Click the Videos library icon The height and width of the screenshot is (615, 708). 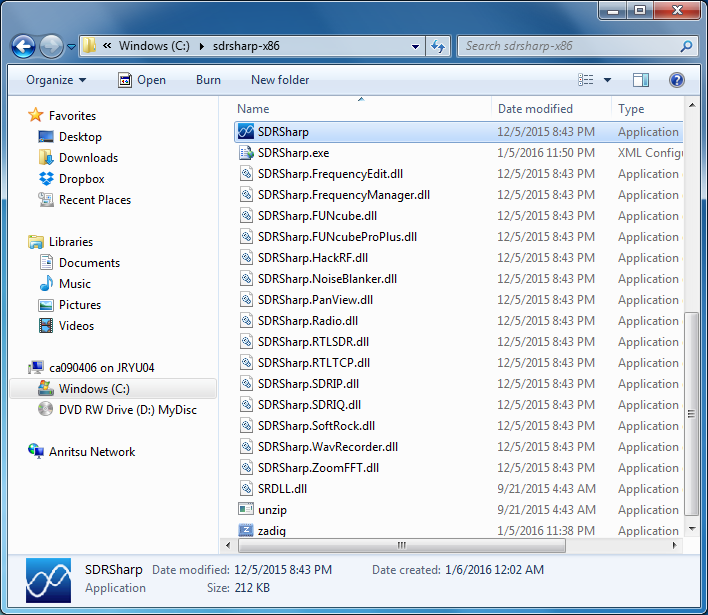(x=46, y=325)
